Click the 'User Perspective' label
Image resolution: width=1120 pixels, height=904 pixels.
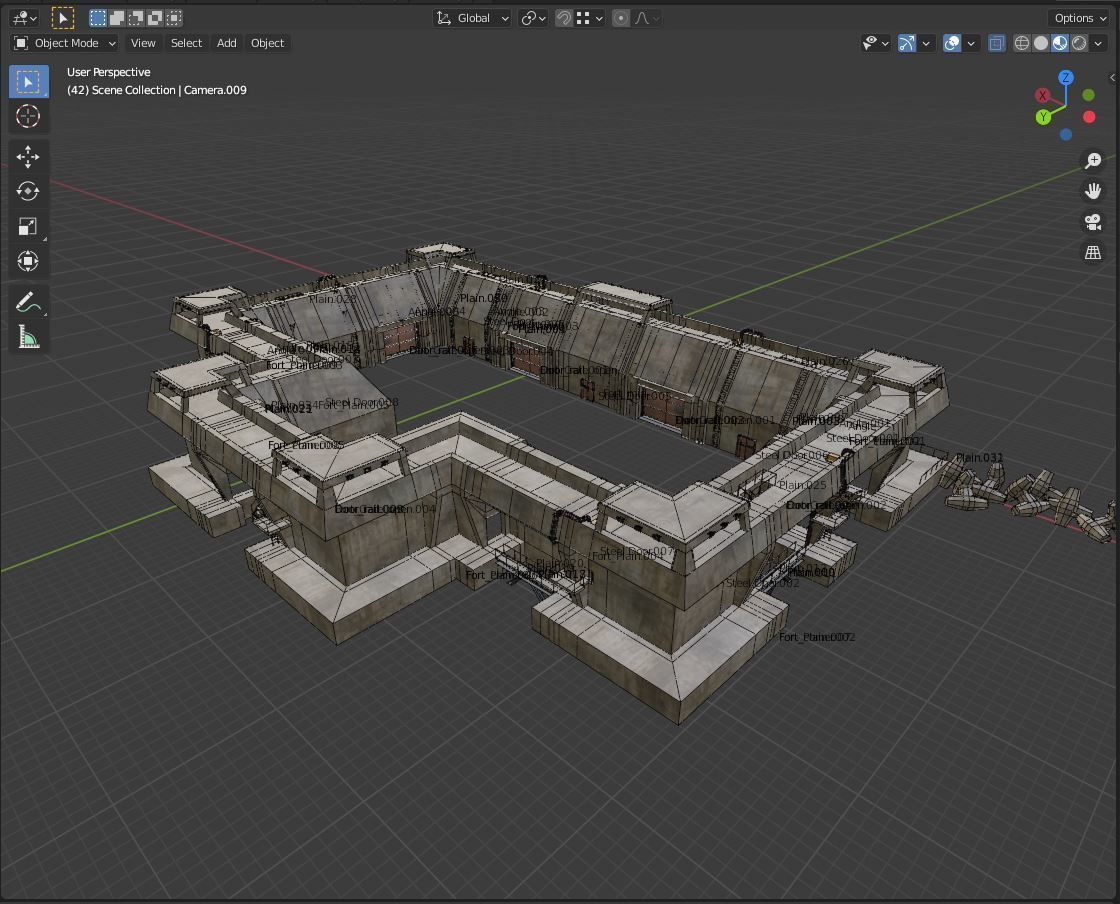coord(109,72)
